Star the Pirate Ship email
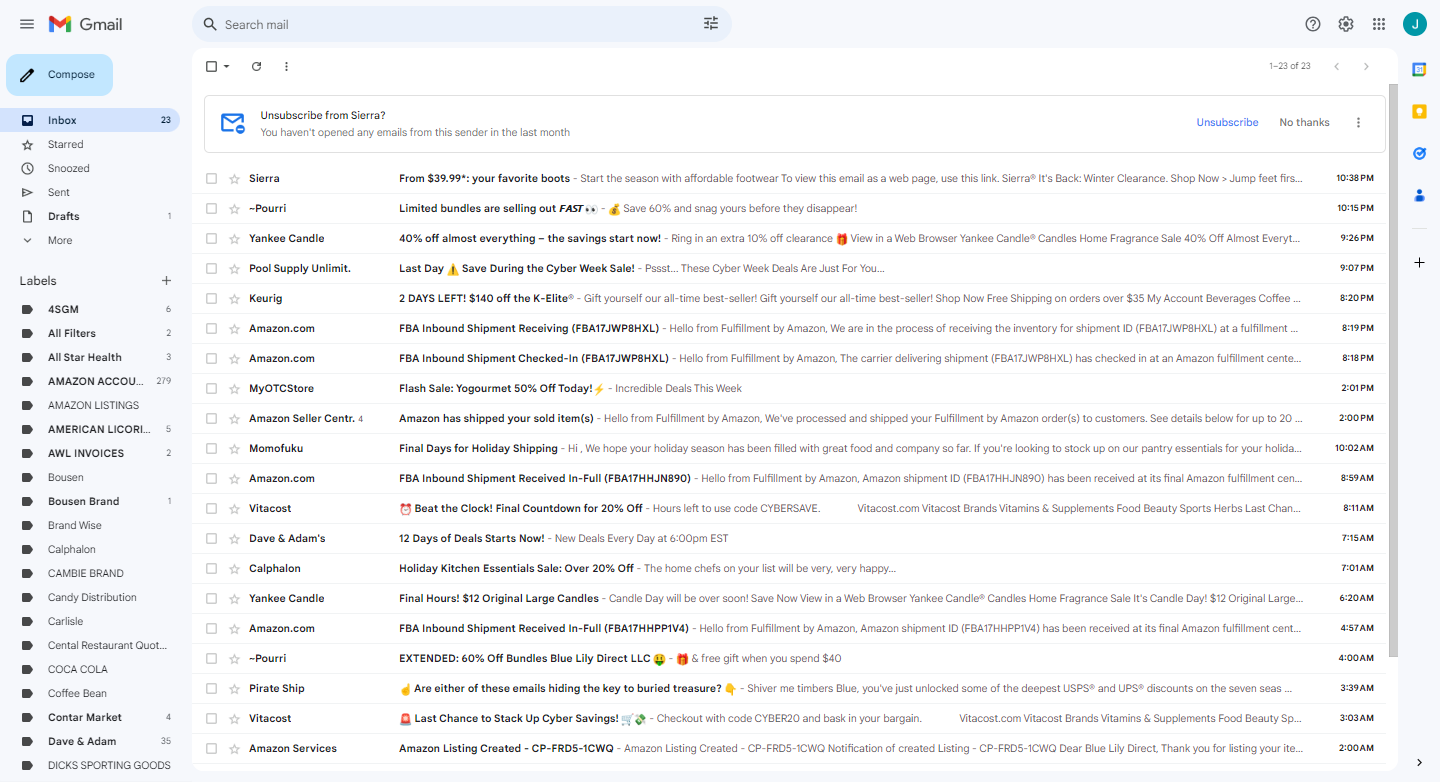 (235, 688)
